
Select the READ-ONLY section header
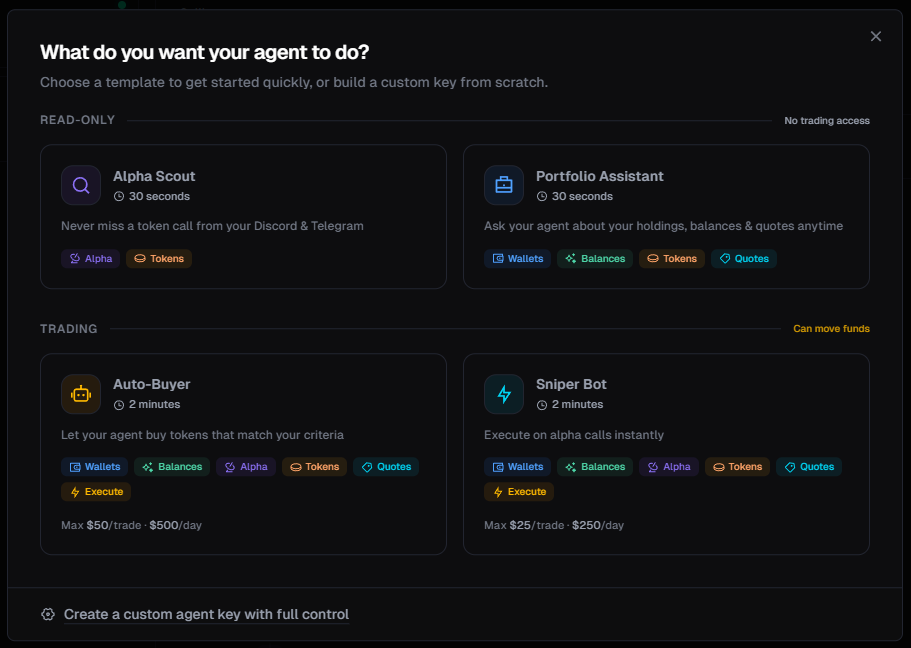pyautogui.click(x=77, y=119)
